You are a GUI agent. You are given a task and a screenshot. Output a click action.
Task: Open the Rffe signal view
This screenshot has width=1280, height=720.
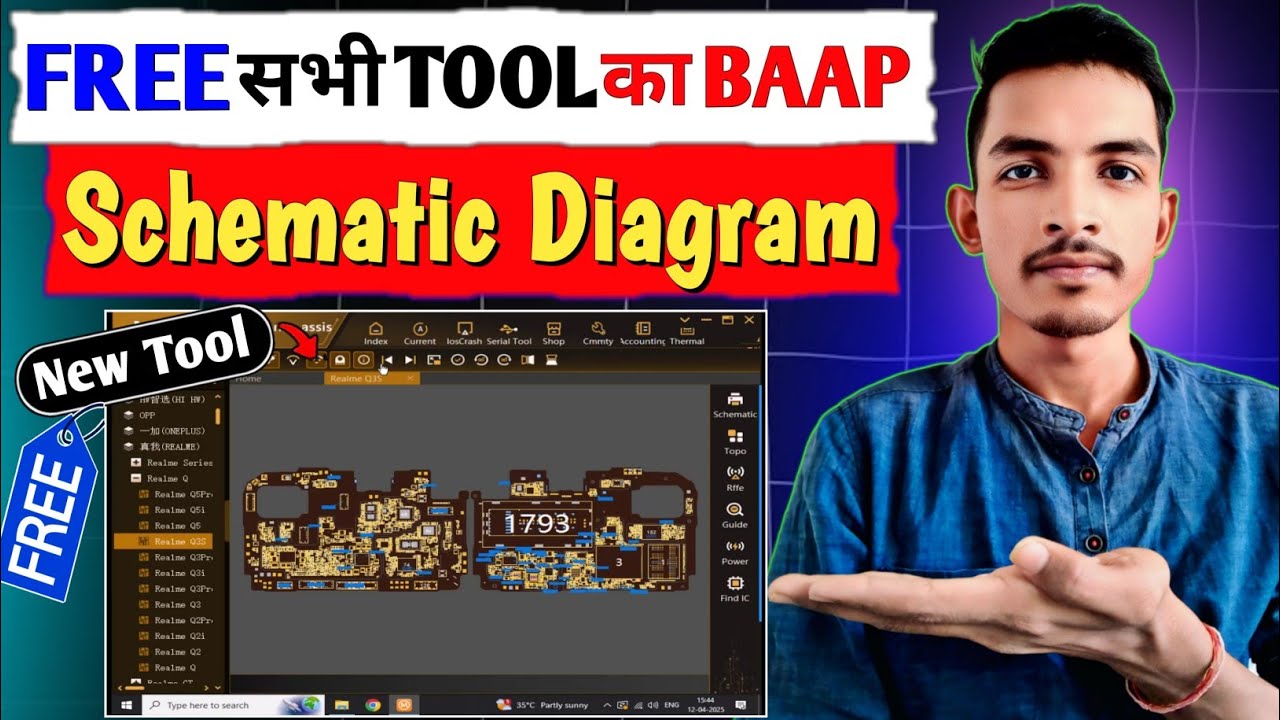(x=735, y=478)
